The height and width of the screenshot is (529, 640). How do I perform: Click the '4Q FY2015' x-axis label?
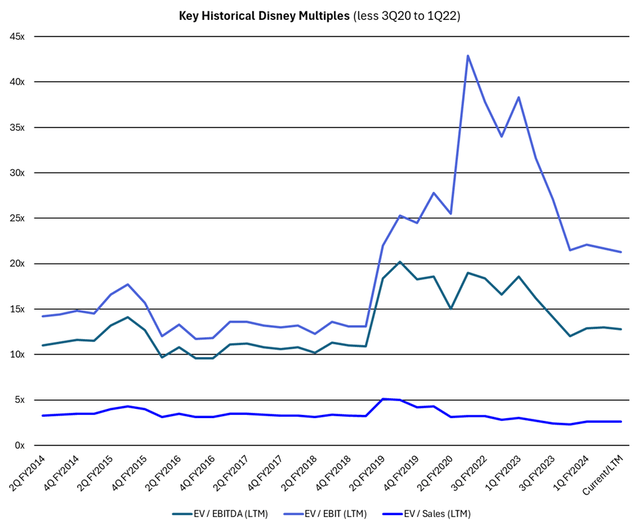point(129,473)
